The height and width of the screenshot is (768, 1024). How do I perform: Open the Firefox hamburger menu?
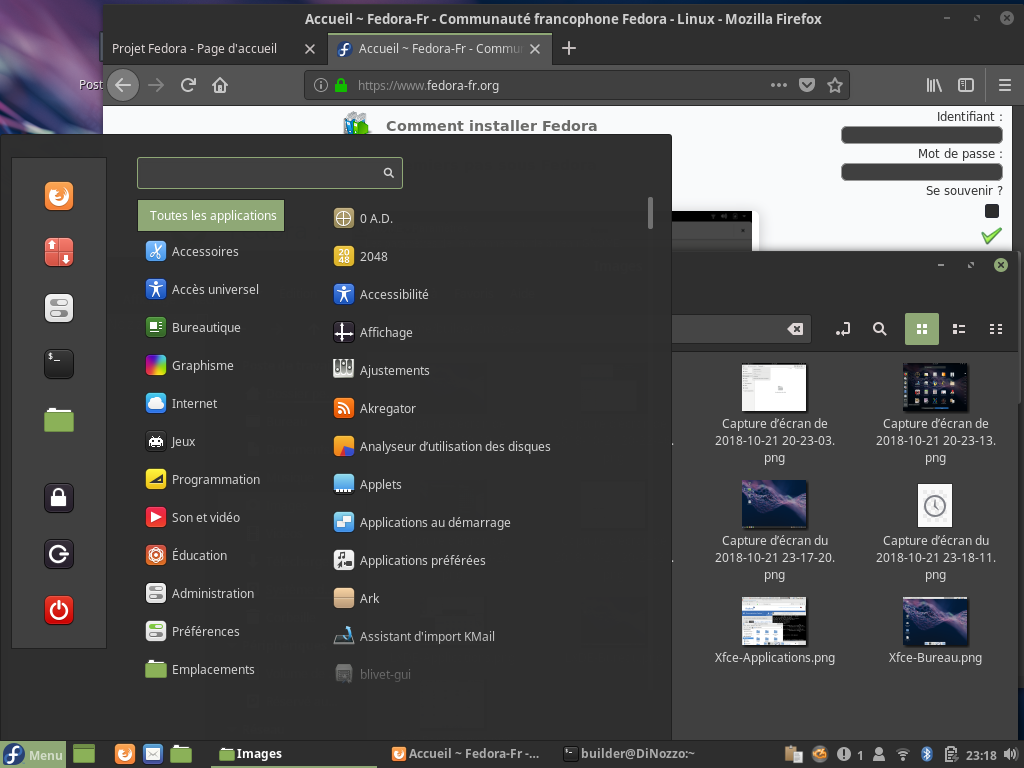[1004, 85]
